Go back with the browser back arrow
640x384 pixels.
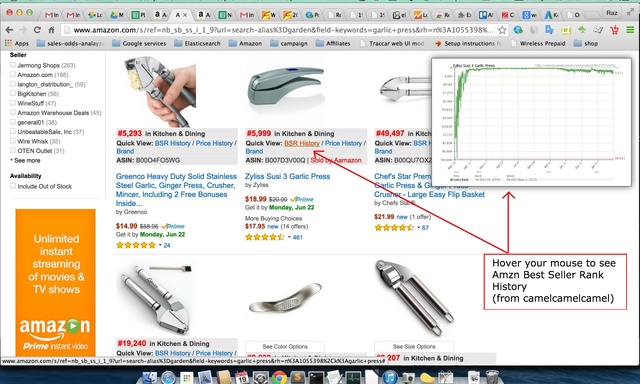(x=9, y=30)
